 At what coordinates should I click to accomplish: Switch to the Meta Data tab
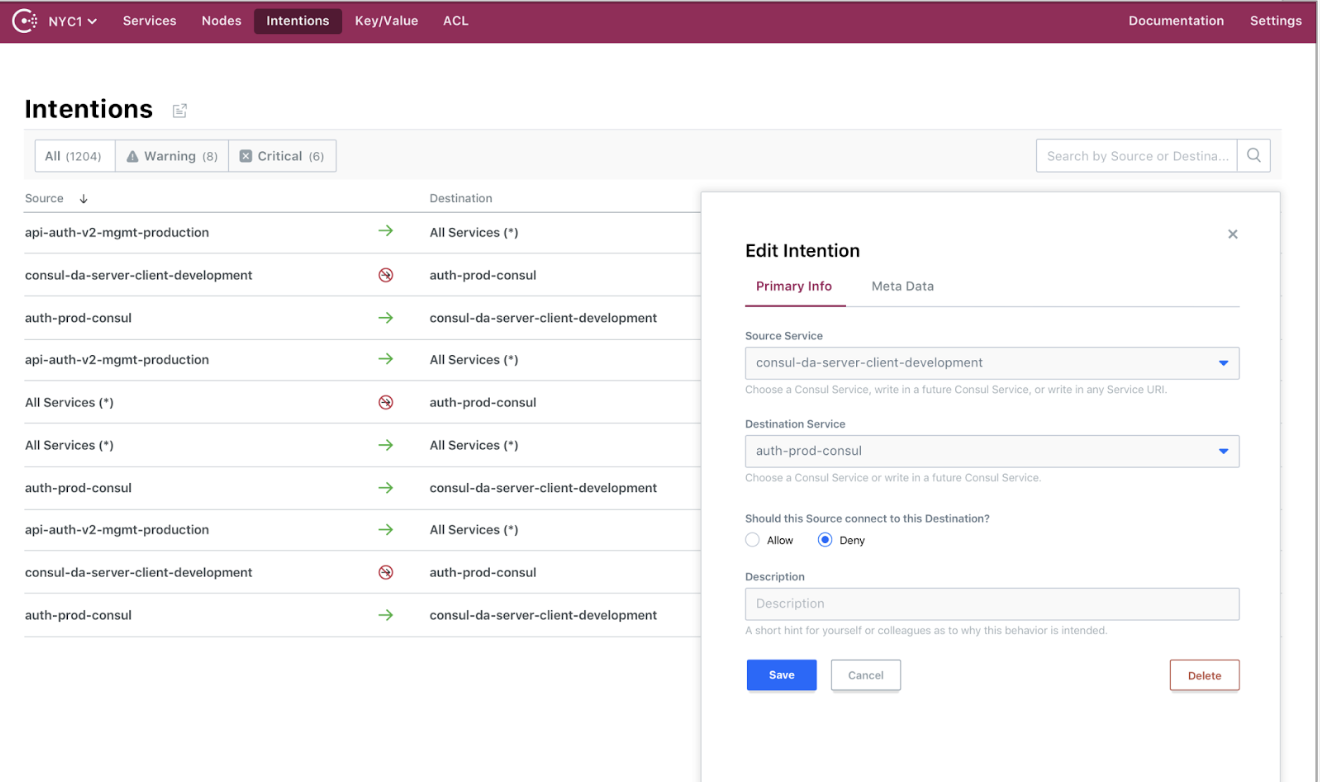point(902,286)
